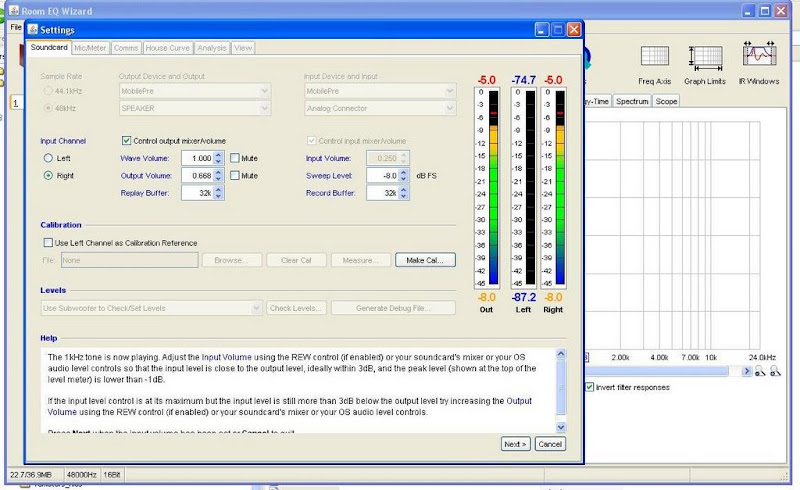Viewport: 800px width, 490px height.
Task: Enable Use Left Channel as Calibration Reference
Action: click(47, 243)
